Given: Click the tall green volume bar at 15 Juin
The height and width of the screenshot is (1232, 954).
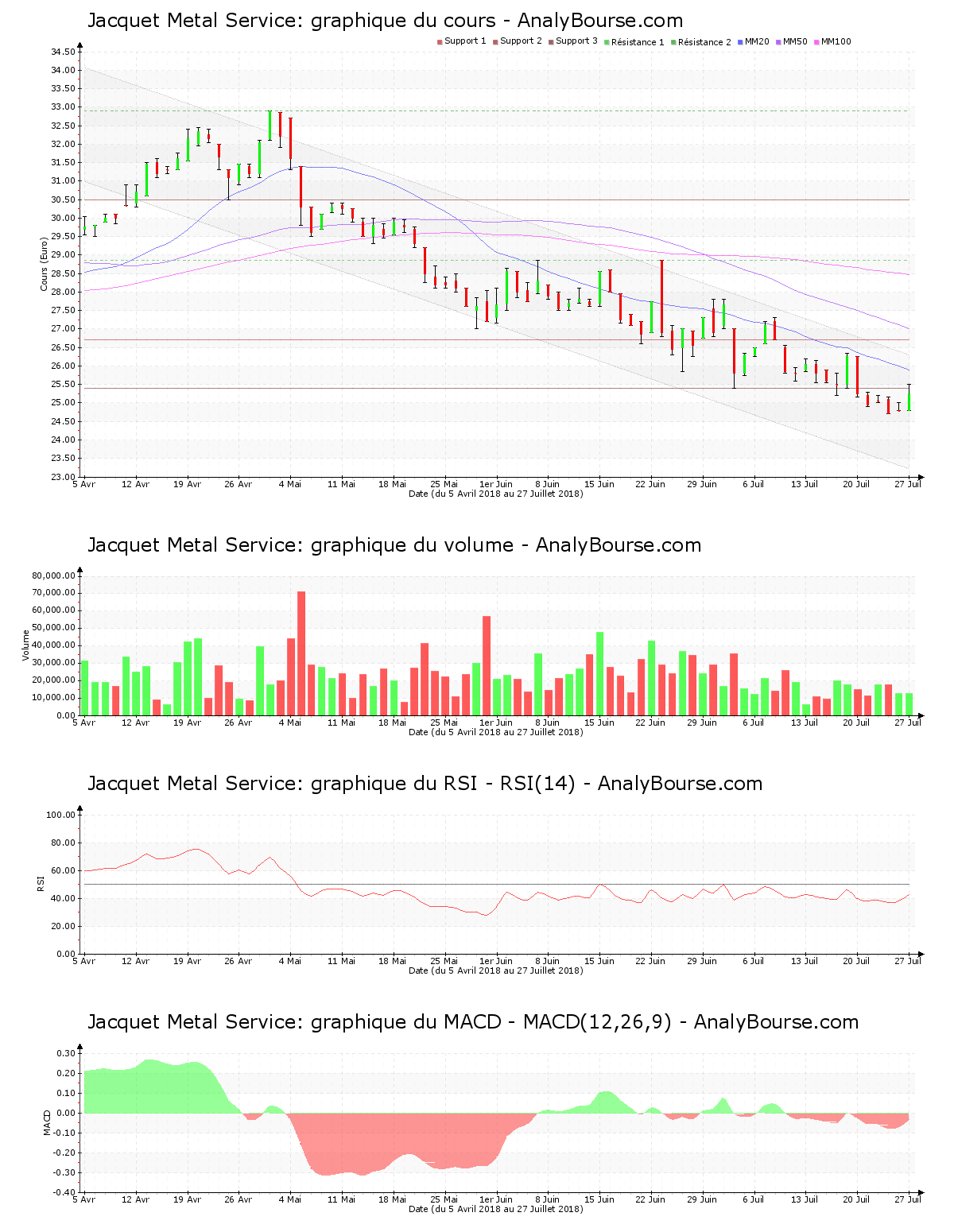Looking at the screenshot, I should point(599,674).
